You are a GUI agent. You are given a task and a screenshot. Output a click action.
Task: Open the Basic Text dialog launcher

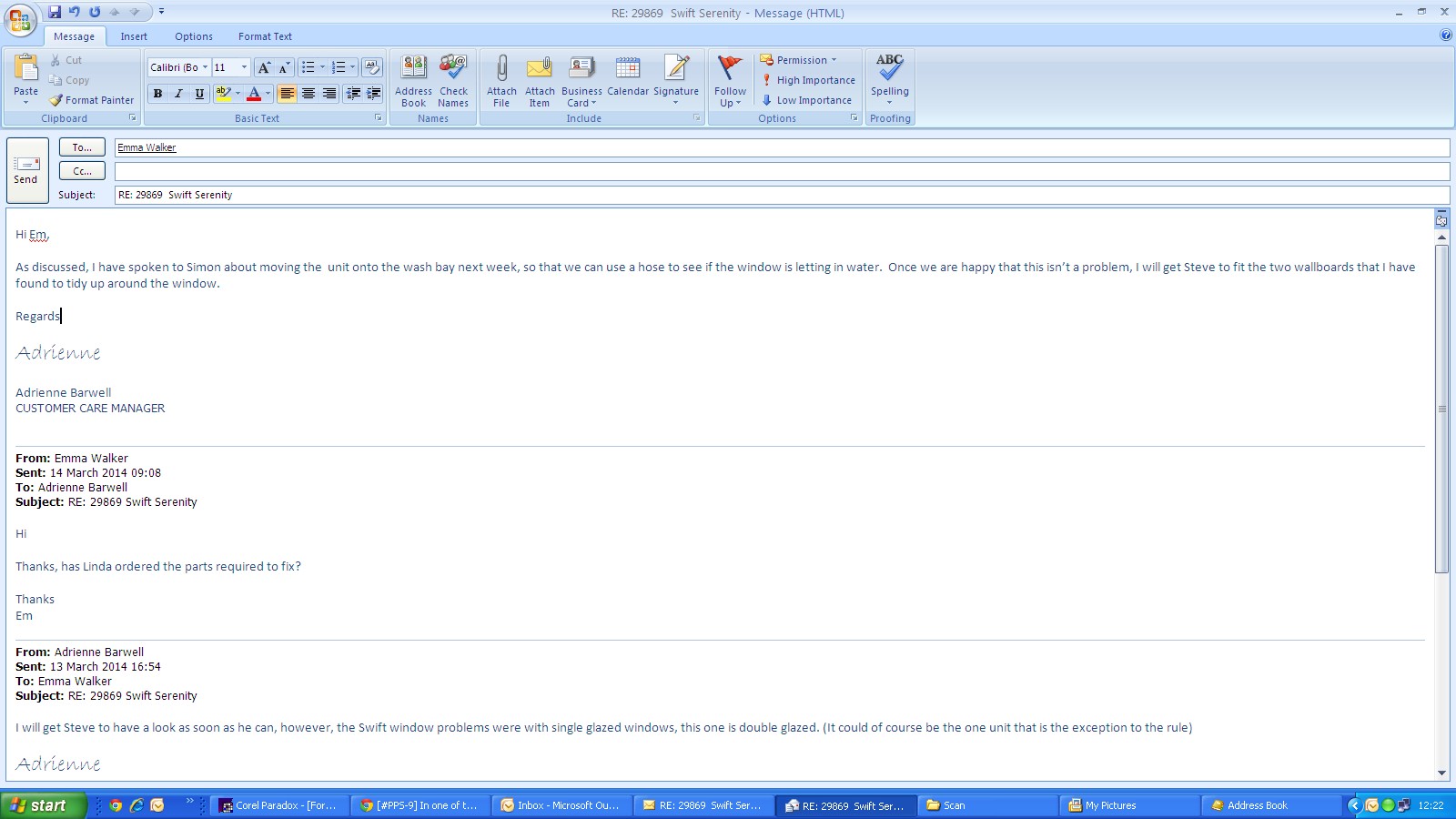click(379, 118)
